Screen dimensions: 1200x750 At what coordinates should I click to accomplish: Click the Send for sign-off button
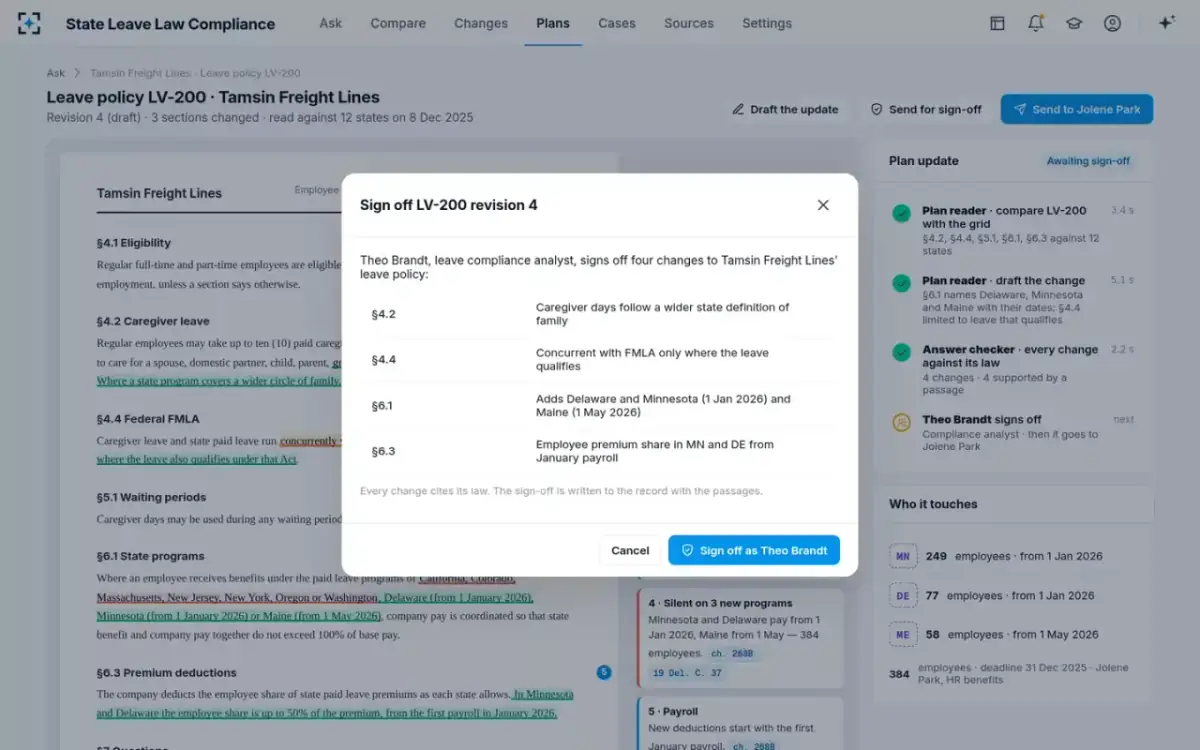[x=926, y=109]
